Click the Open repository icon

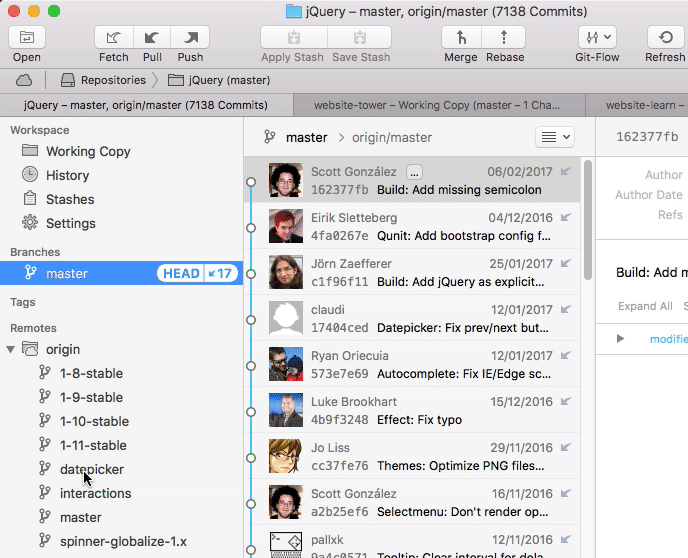27,38
